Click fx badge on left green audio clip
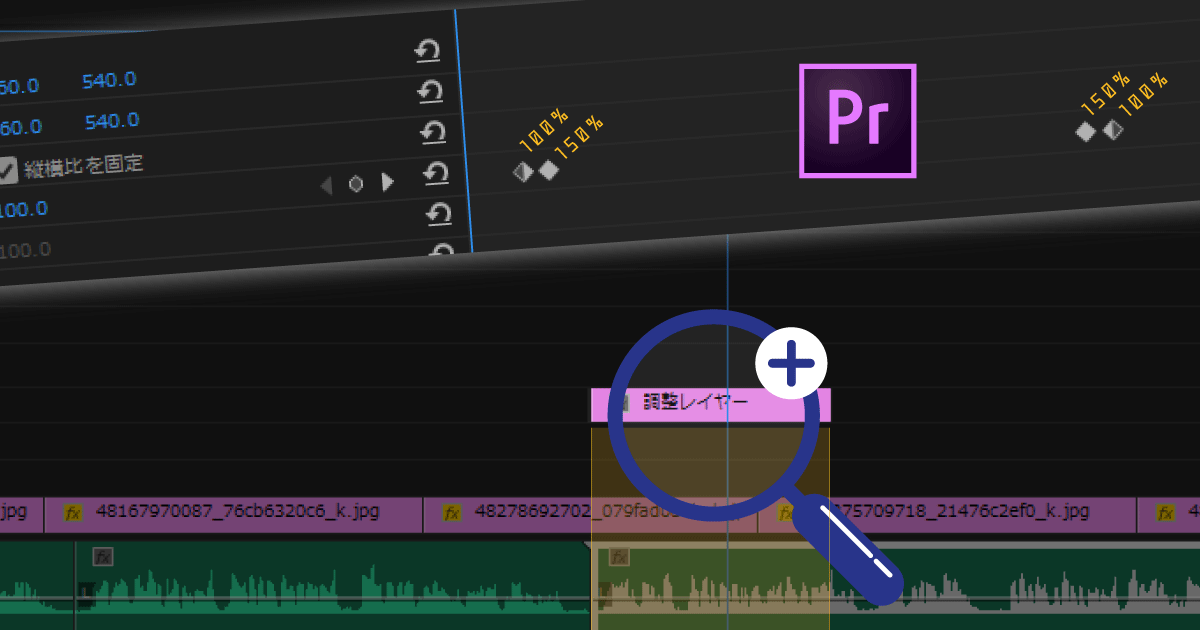This screenshot has width=1200, height=630. (x=103, y=556)
